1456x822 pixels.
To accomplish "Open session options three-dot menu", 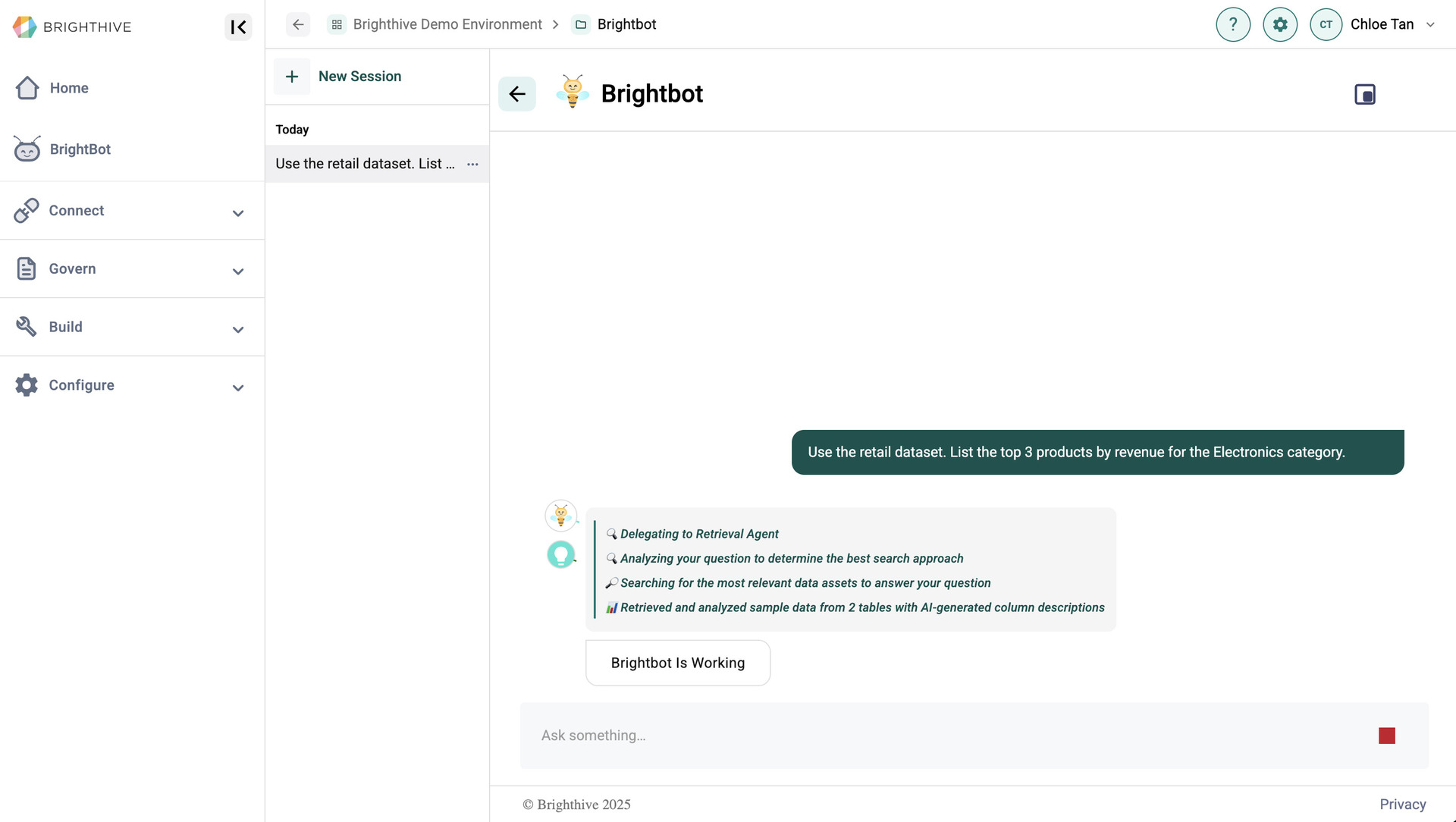I will point(472,165).
